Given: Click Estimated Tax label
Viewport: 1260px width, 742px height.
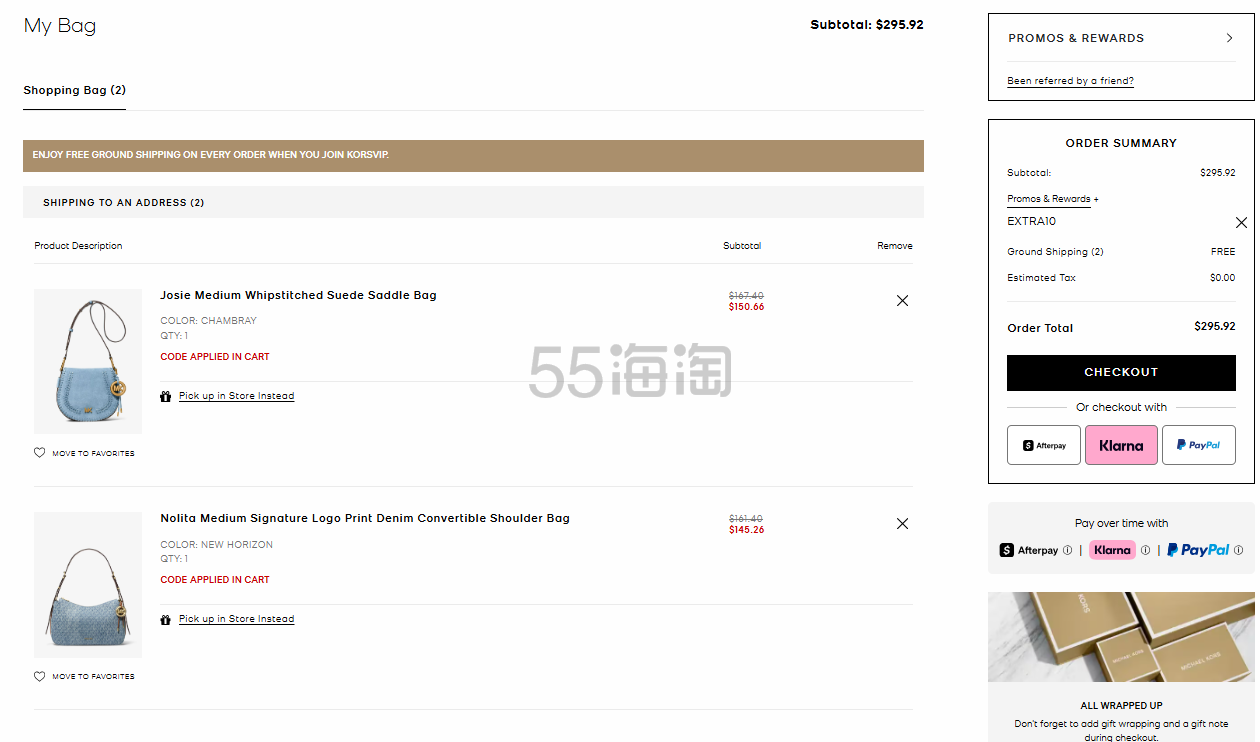Looking at the screenshot, I should (x=1041, y=278).
